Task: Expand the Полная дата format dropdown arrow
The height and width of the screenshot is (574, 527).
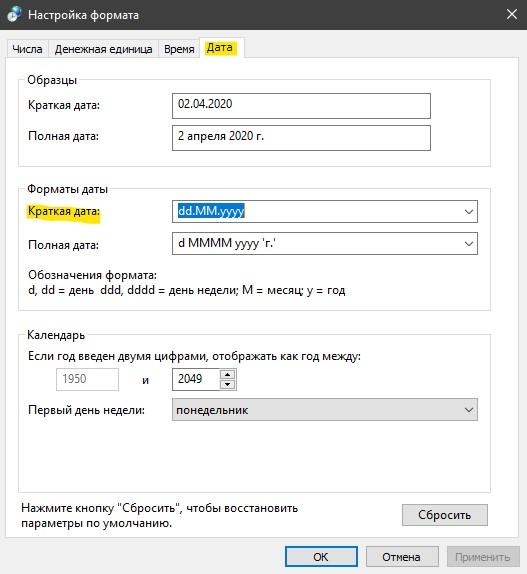Action: pyautogui.click(x=468, y=243)
